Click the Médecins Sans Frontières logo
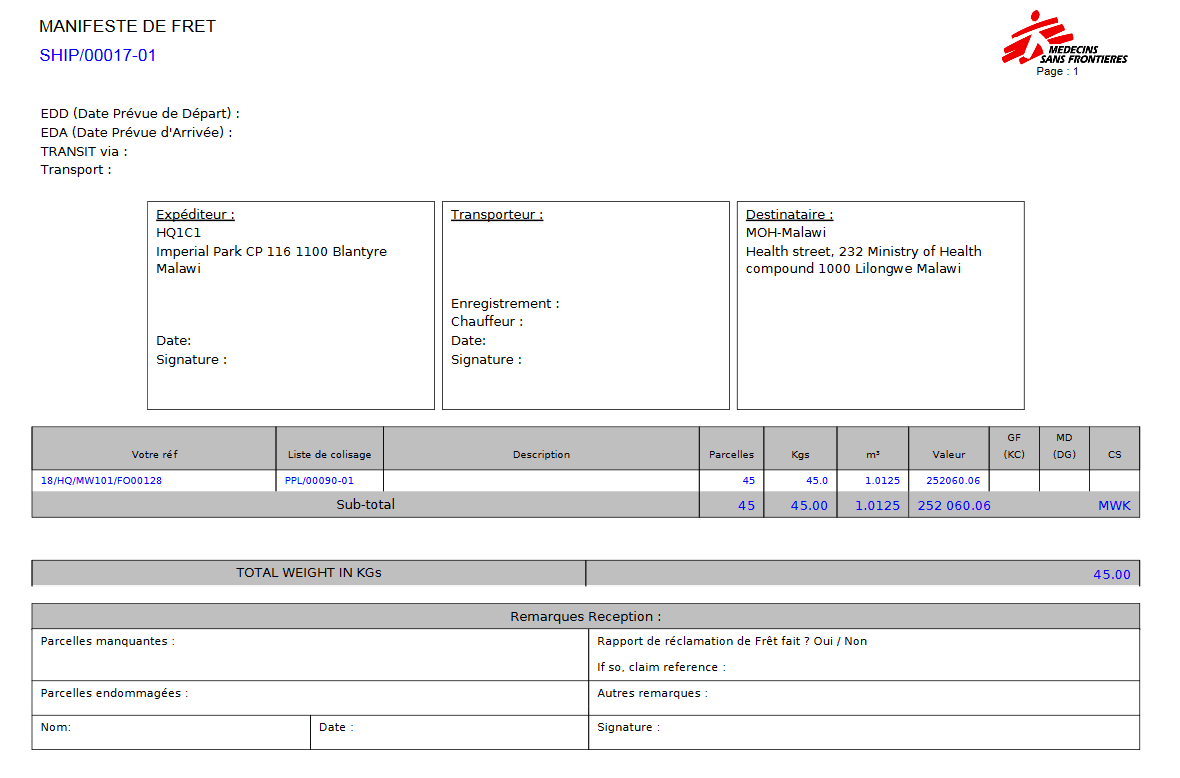The width and height of the screenshot is (1180, 778). [x=1063, y=38]
